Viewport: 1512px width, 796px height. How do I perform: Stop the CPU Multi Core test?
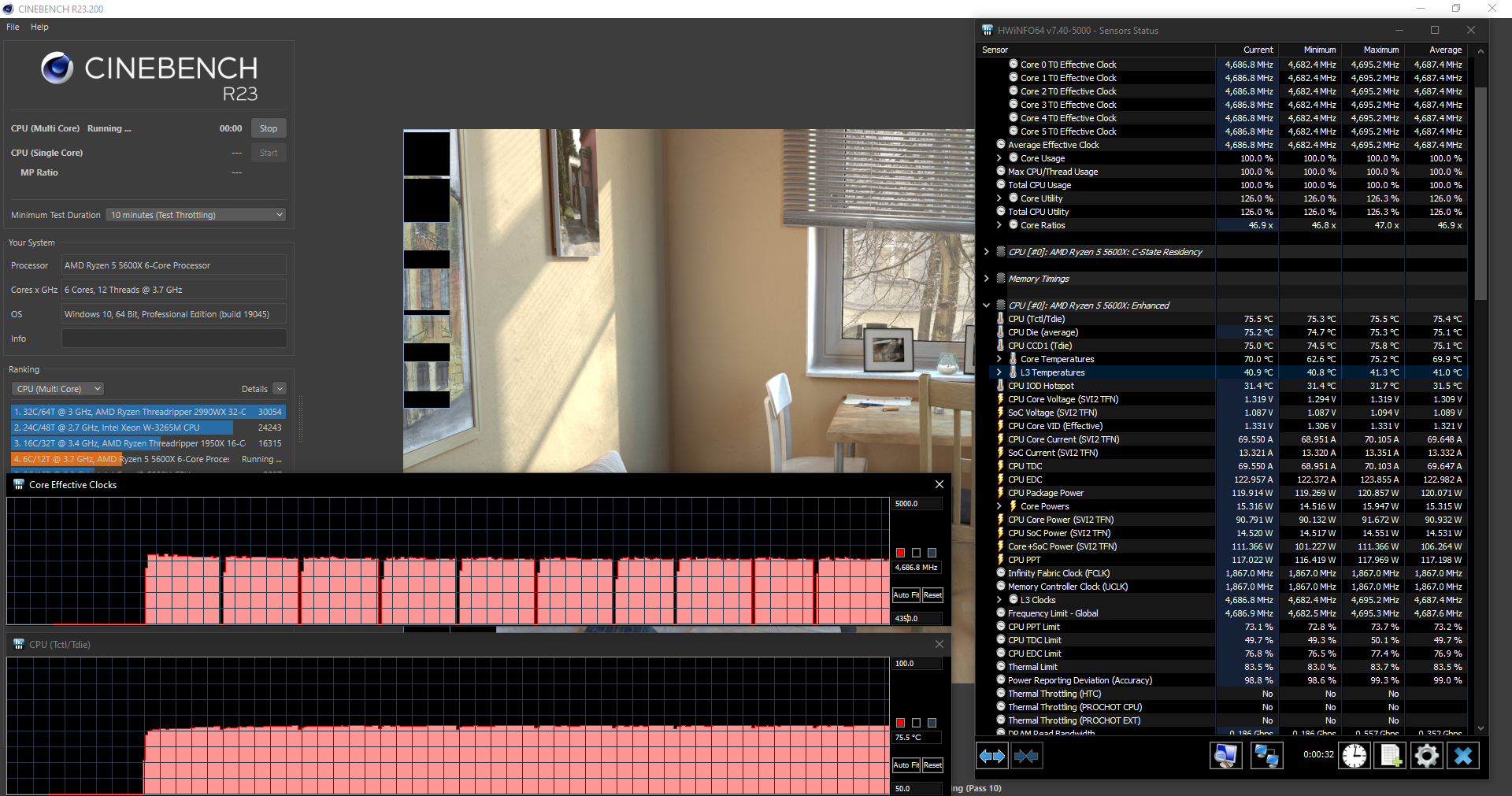click(x=269, y=128)
